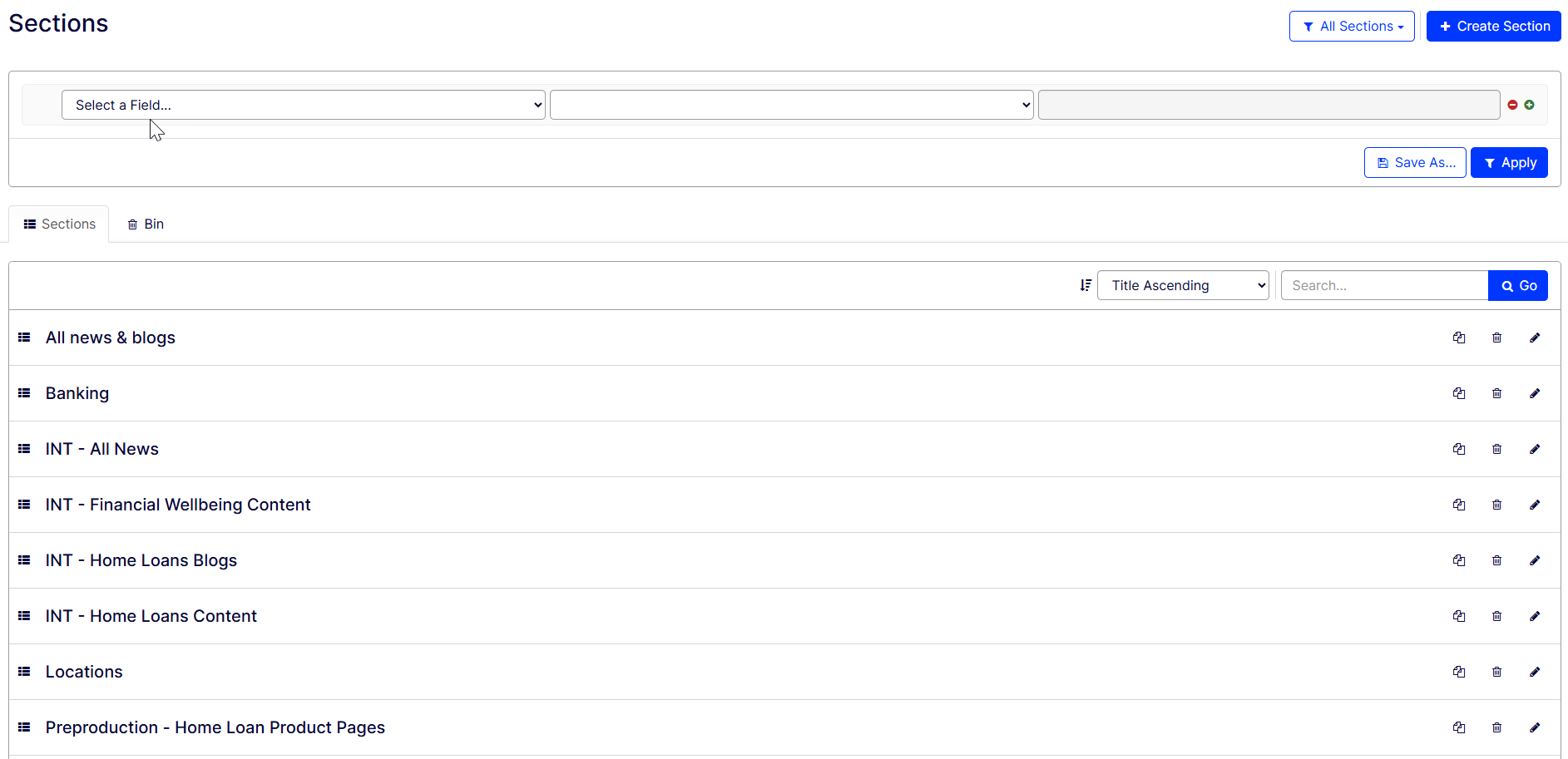This screenshot has height=759, width=1568.
Task: Open the Title Ascending sort dropdown
Action: pos(1183,285)
